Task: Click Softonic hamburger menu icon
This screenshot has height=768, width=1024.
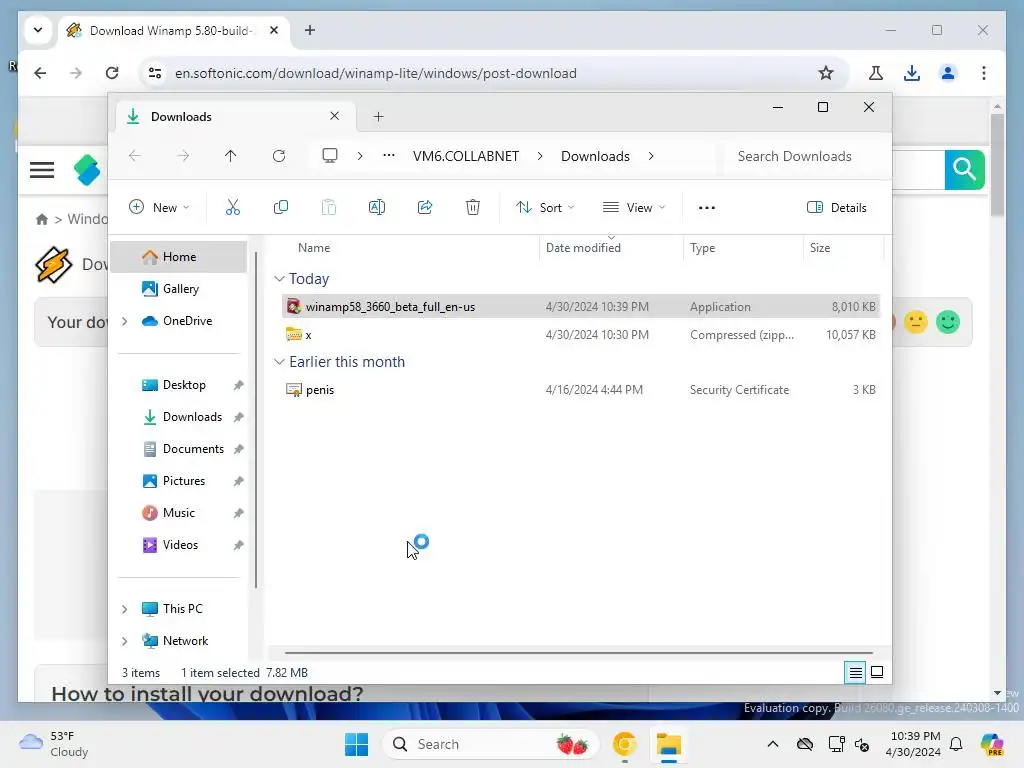Action: click(42, 170)
